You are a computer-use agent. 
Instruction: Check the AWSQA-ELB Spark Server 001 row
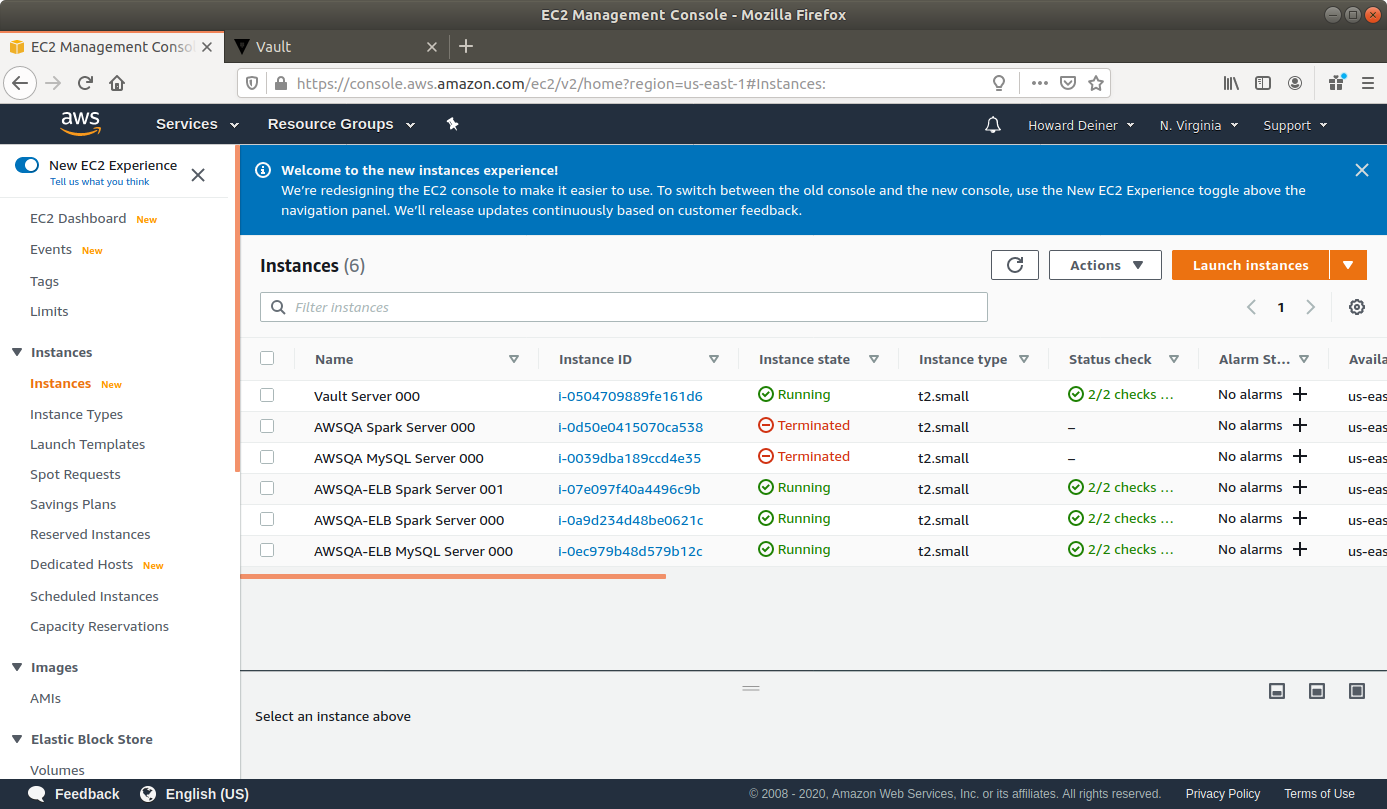pyautogui.click(x=267, y=488)
